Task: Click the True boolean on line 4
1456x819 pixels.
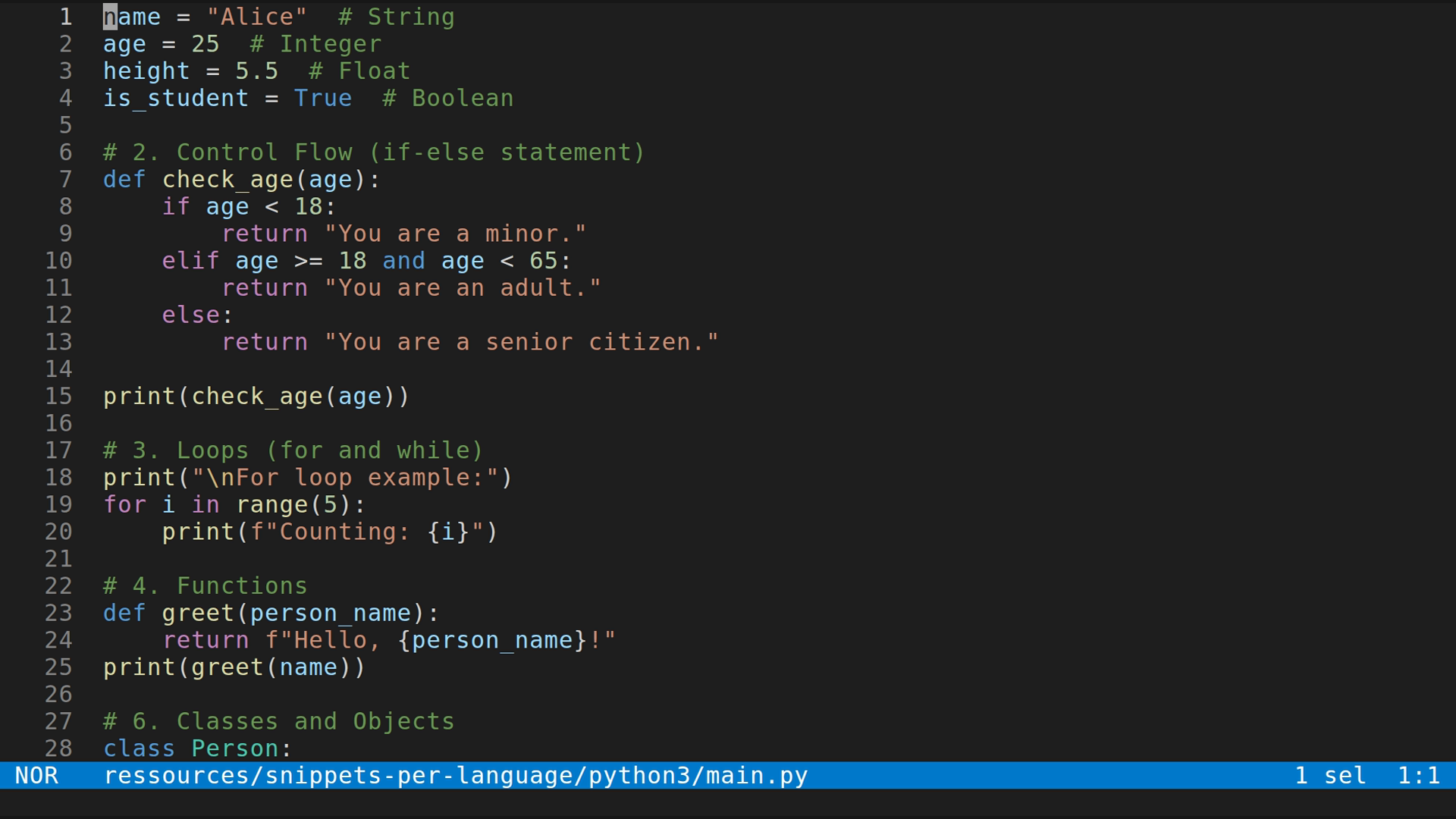Action: (x=323, y=98)
